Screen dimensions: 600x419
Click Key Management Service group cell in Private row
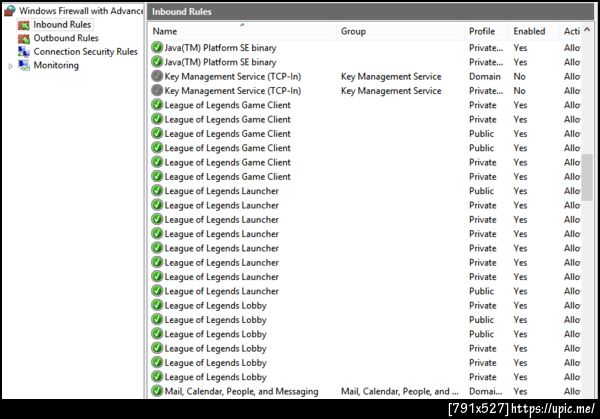click(x=391, y=91)
